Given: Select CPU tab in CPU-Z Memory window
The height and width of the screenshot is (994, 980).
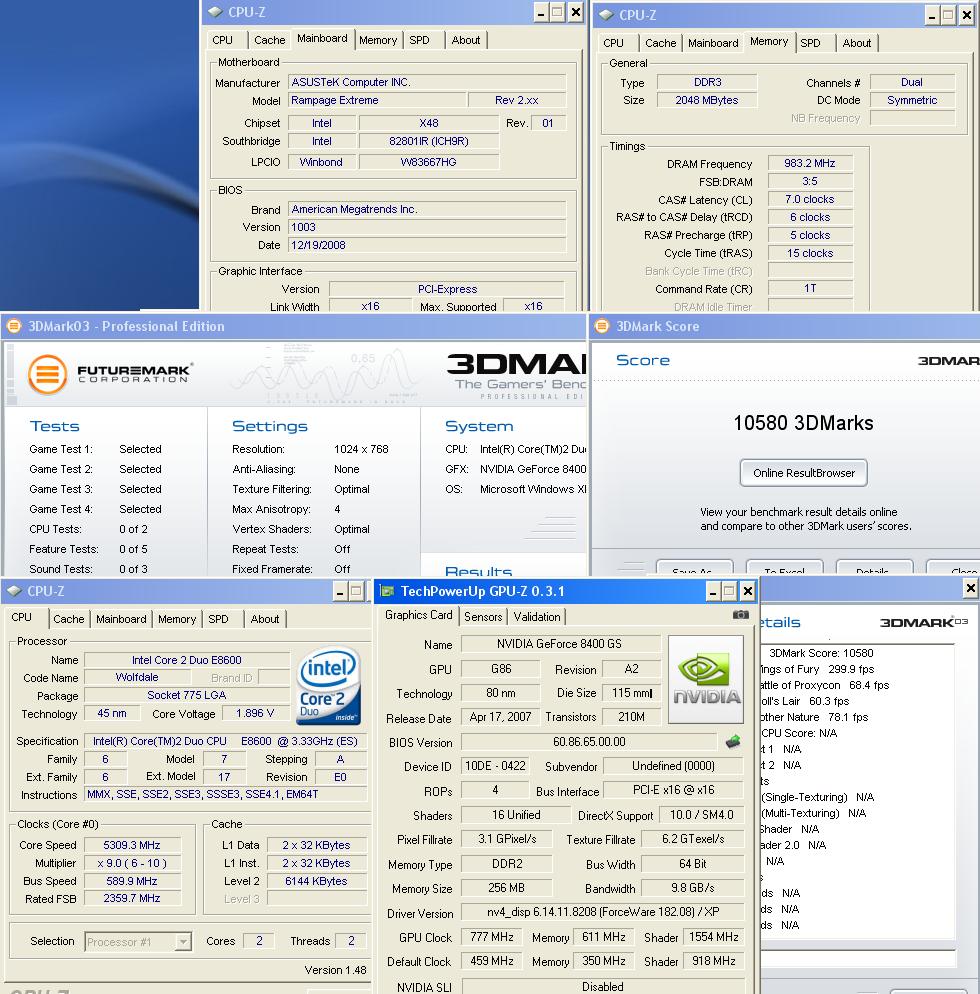Looking at the screenshot, I should click(613, 43).
